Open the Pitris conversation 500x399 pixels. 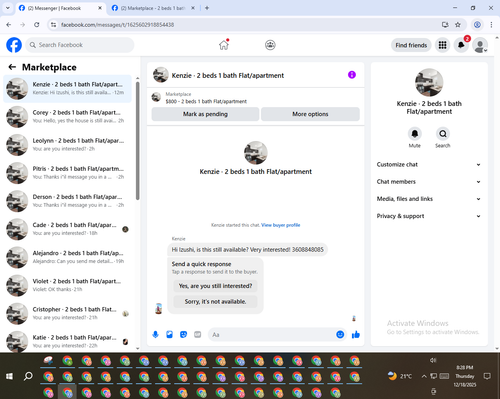pos(67,173)
